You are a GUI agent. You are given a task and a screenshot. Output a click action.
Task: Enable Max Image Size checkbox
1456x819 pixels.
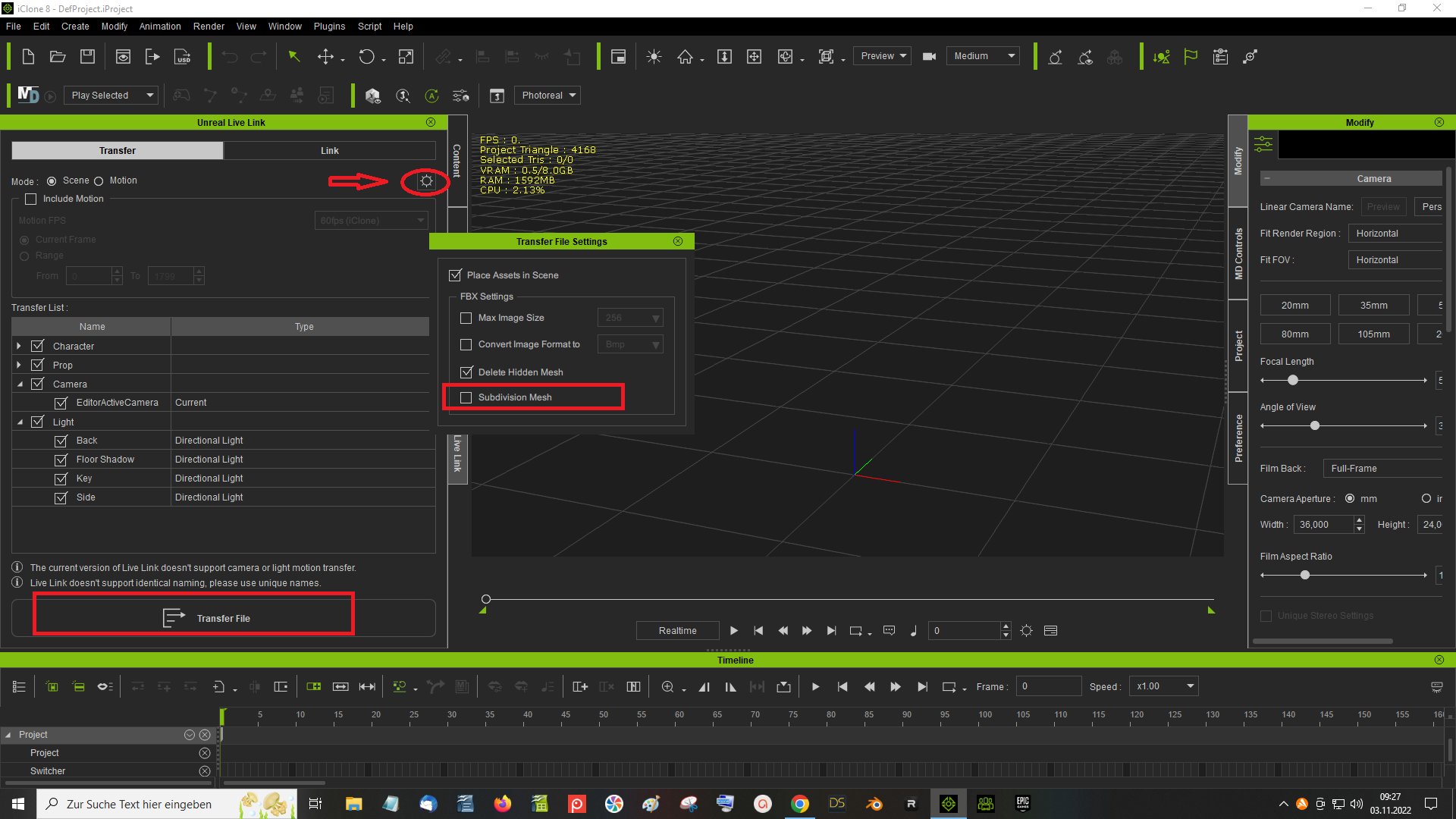tap(466, 318)
